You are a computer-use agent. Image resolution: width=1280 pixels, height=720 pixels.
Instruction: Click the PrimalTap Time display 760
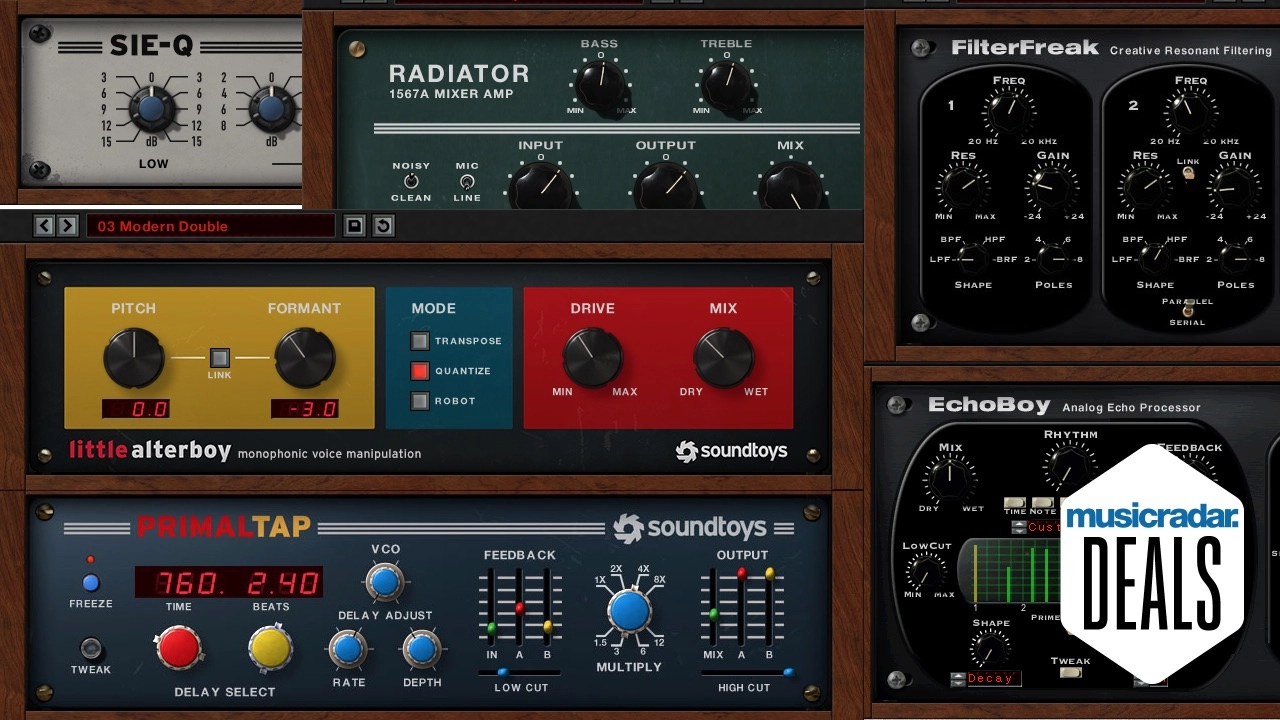(178, 582)
